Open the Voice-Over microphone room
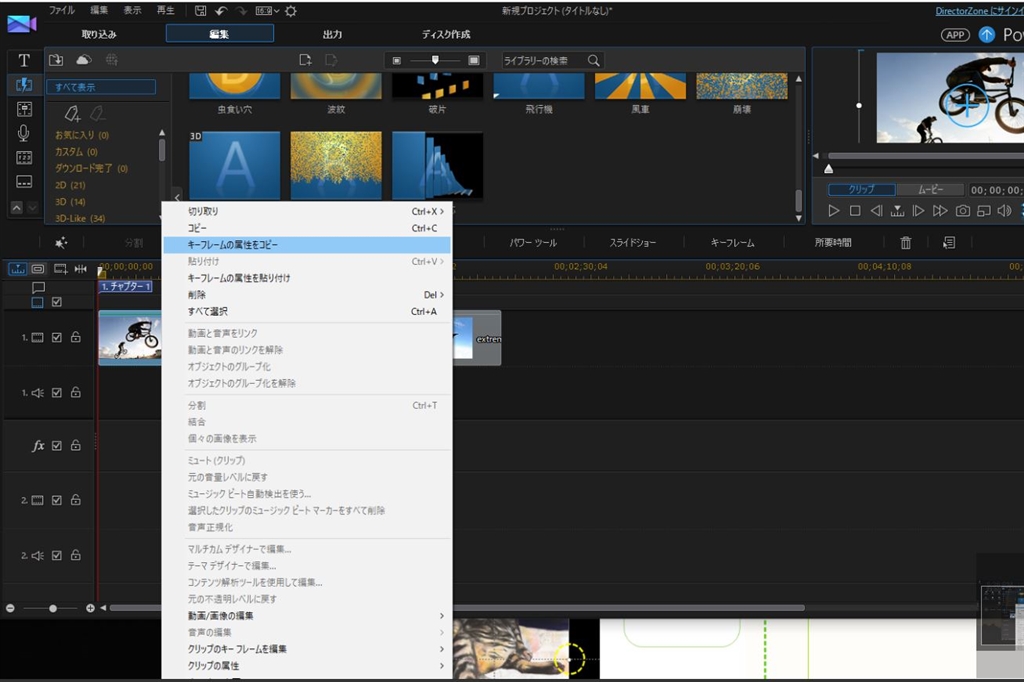Image resolution: width=1024 pixels, height=682 pixels. (x=24, y=133)
